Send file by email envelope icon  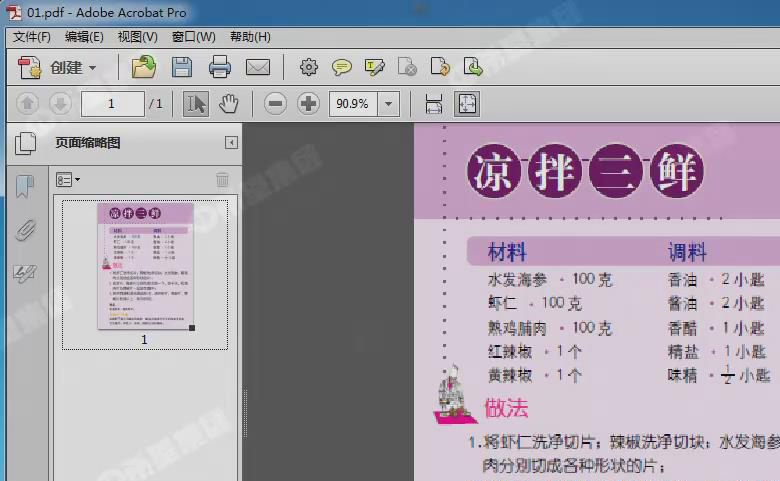coord(258,68)
